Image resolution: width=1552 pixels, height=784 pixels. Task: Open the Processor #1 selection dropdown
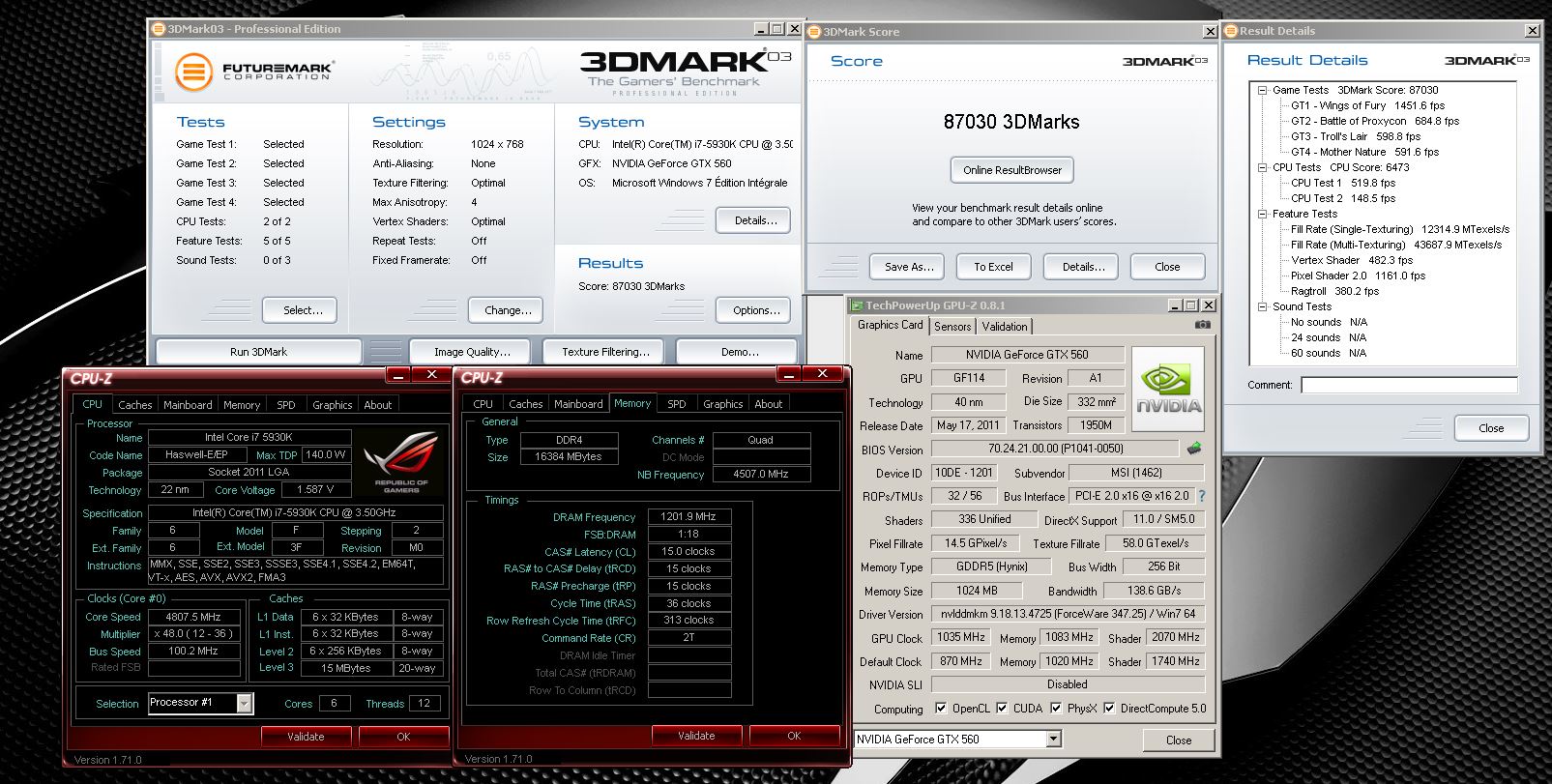[245, 704]
